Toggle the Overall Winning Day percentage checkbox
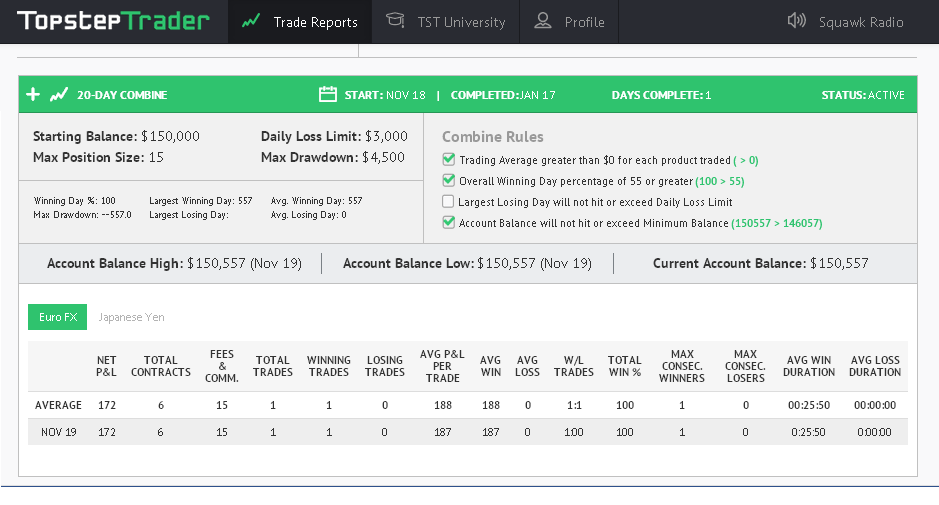Image resolution: width=939 pixels, height=505 pixels. click(449, 180)
